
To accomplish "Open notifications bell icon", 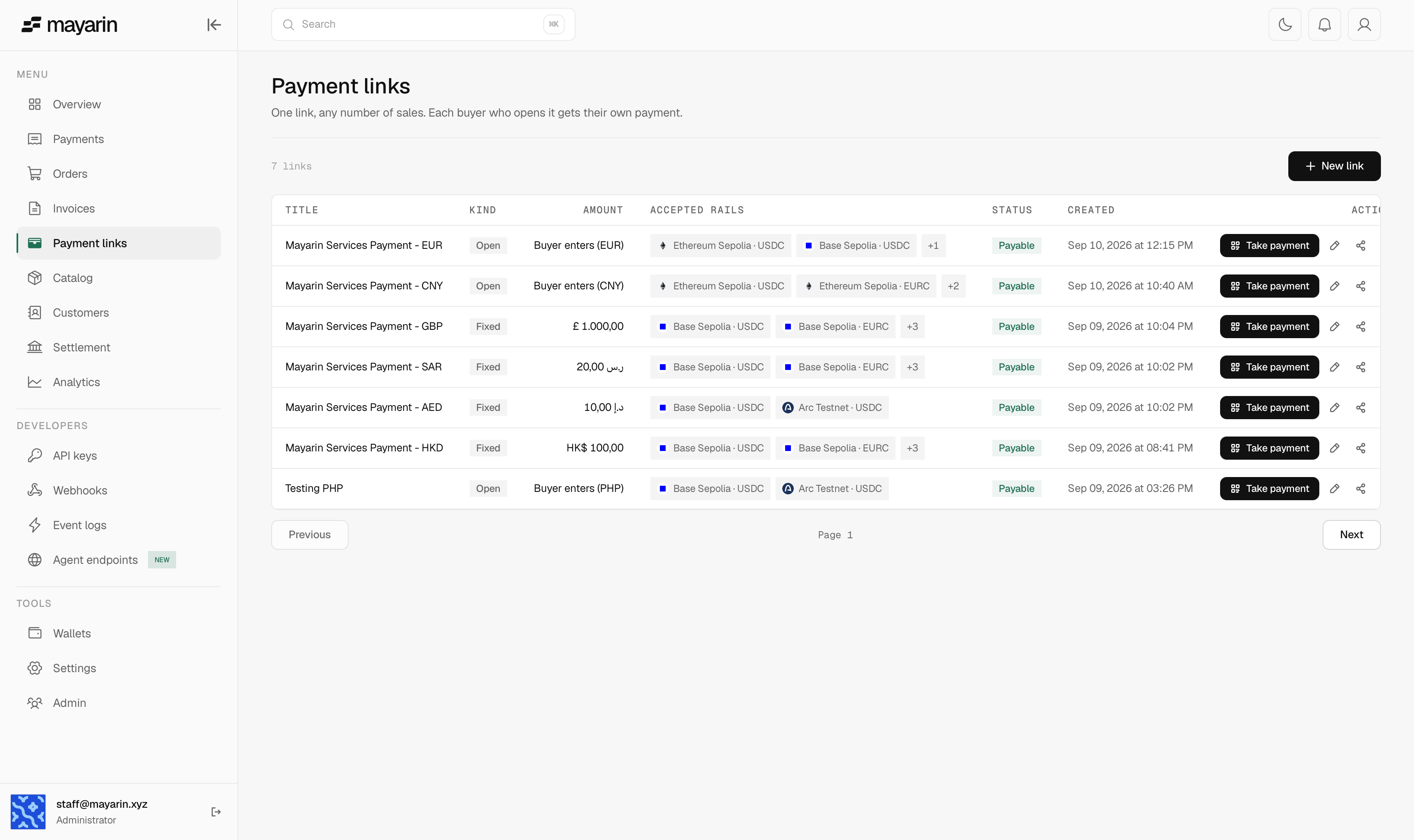I will (1325, 24).
